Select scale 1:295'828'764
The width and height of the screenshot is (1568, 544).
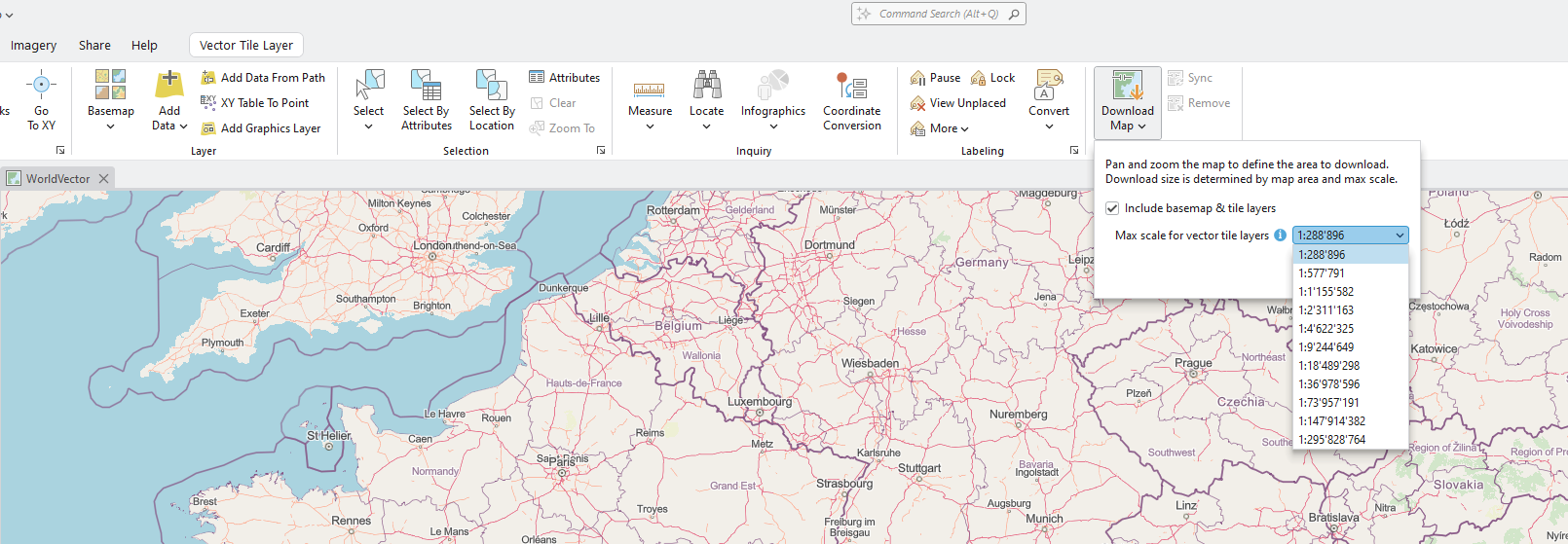tap(1351, 440)
